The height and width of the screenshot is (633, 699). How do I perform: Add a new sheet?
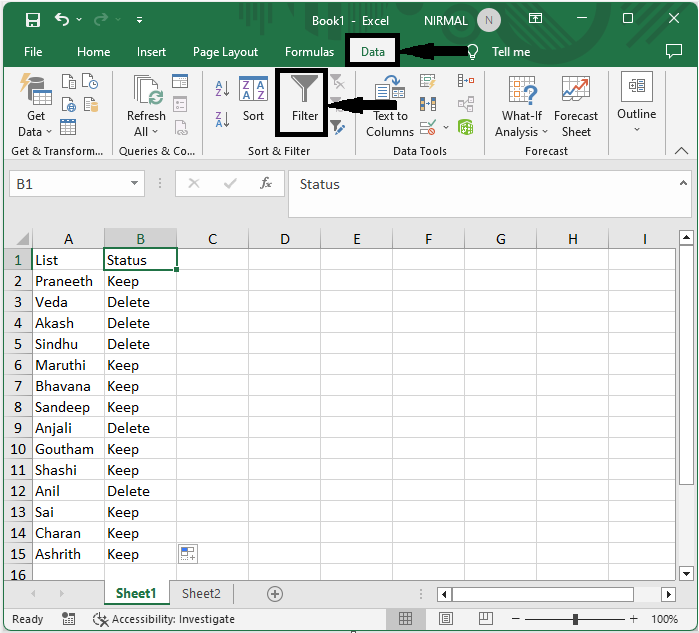coord(275,594)
